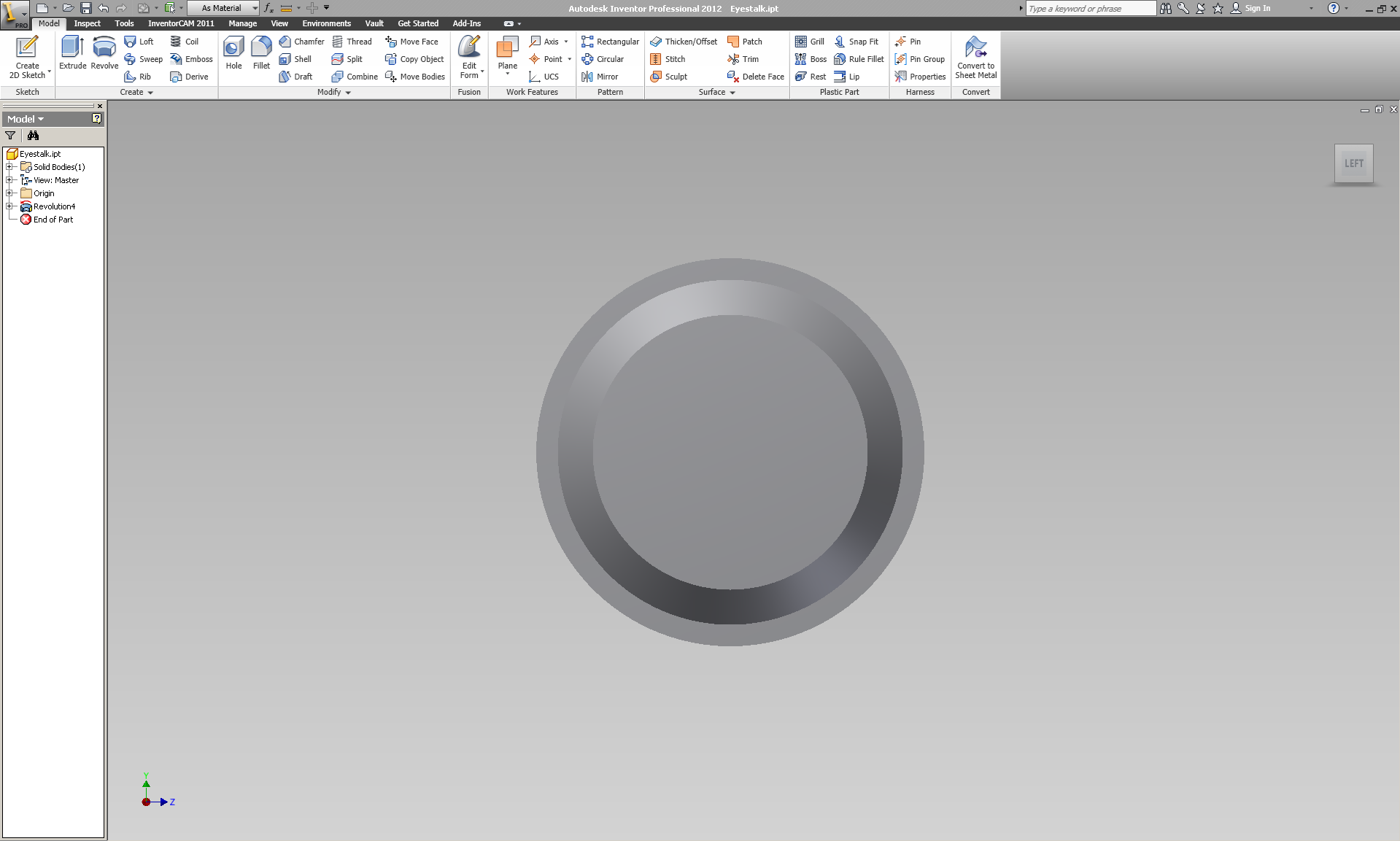Choose the Draft tool

(x=295, y=77)
